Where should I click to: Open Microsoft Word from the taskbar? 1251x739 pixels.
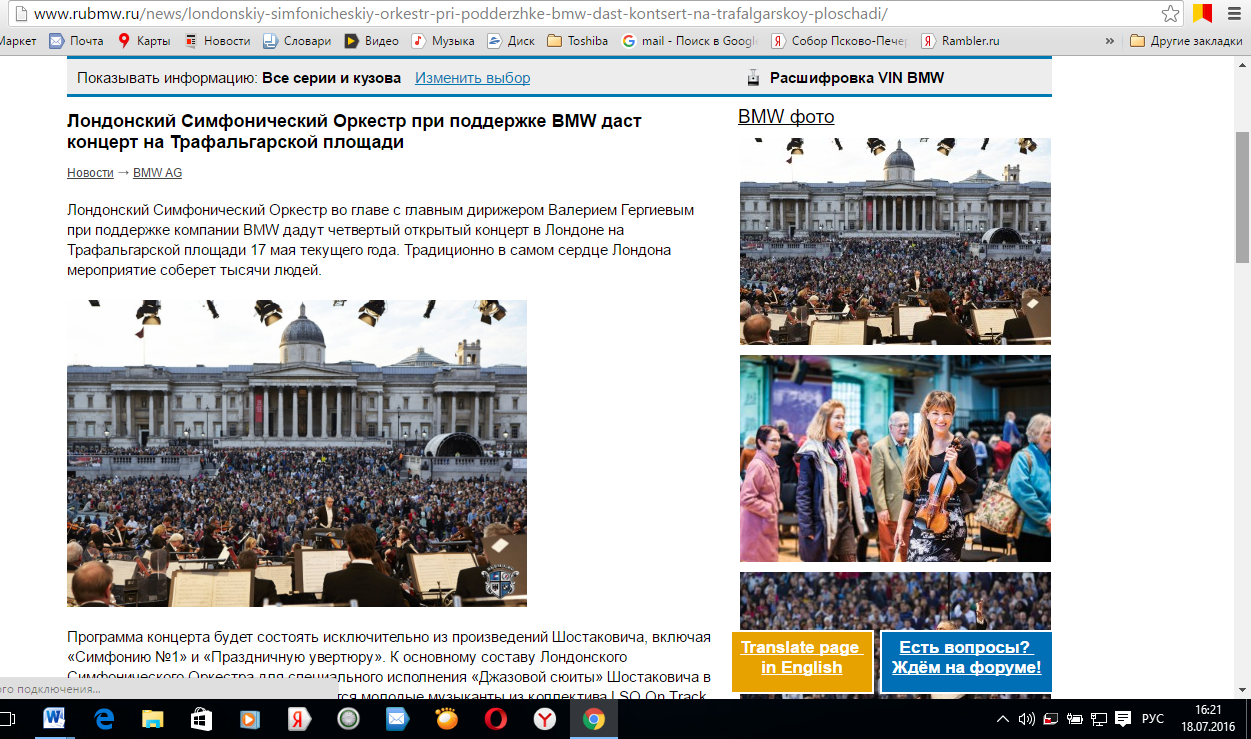[55, 719]
